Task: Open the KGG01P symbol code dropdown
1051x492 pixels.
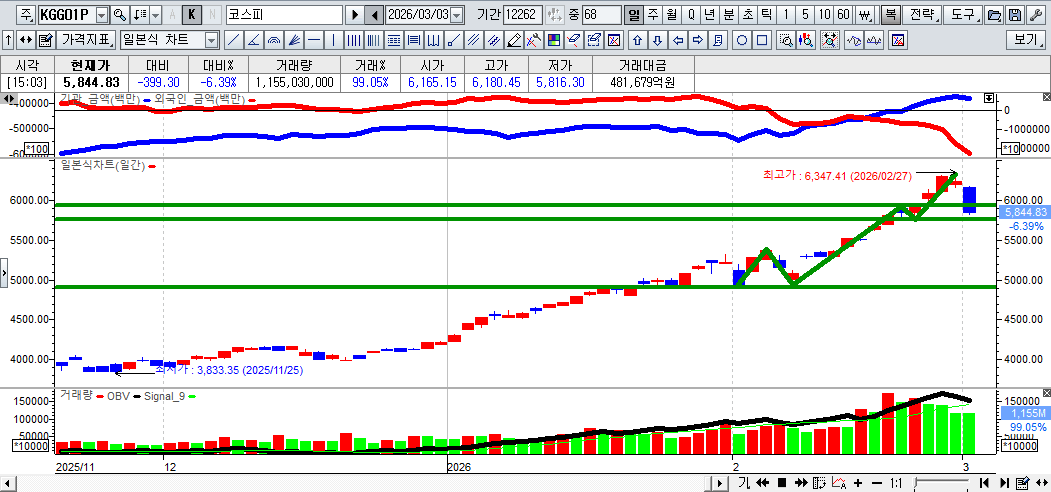Action: (x=101, y=16)
